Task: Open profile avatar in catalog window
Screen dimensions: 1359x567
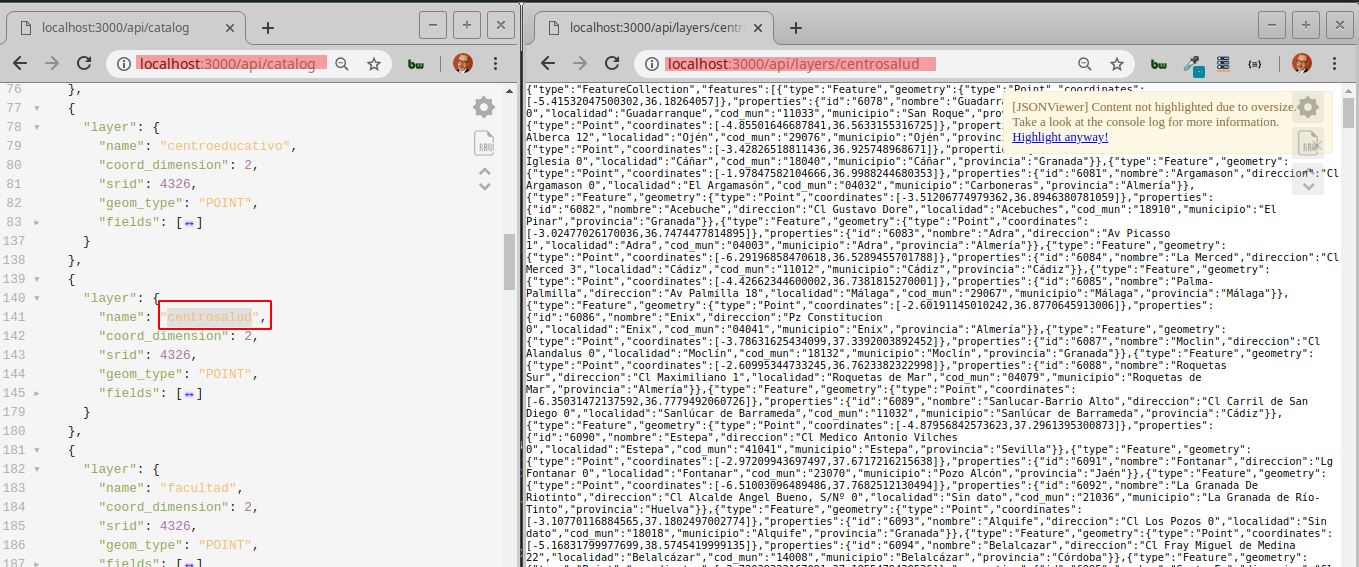Action: tap(462, 63)
